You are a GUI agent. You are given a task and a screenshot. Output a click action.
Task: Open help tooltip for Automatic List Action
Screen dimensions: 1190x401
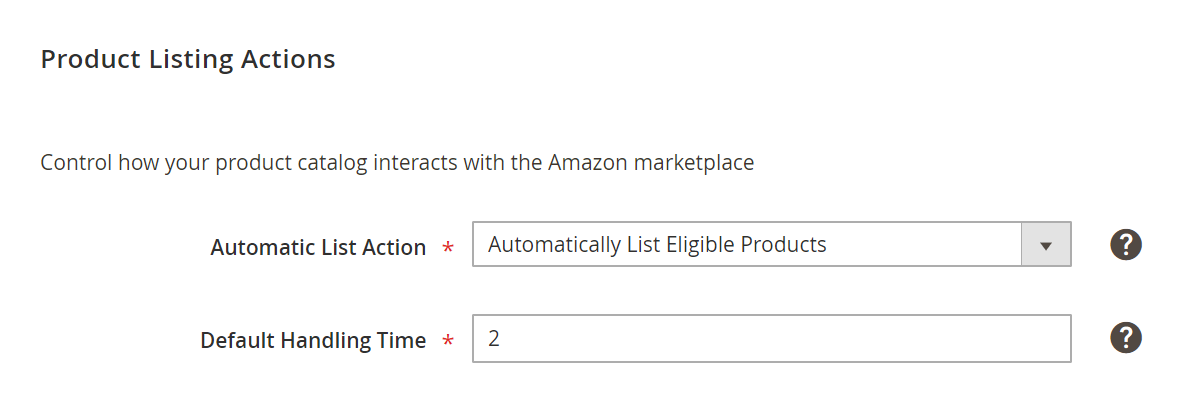1125,245
